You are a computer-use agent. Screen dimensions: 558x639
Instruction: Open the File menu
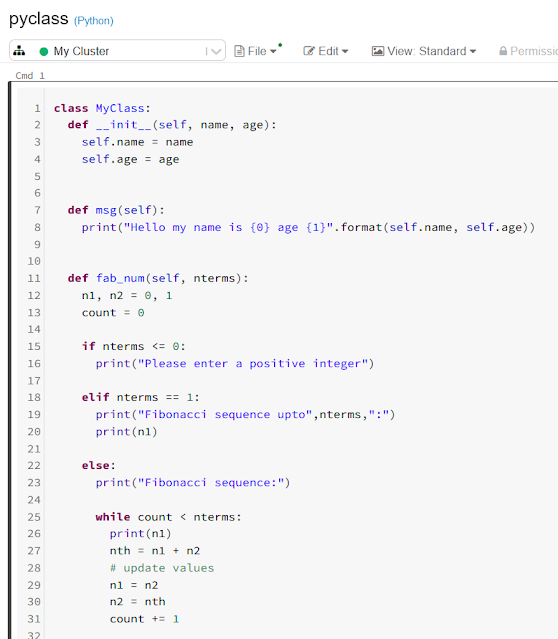(256, 51)
